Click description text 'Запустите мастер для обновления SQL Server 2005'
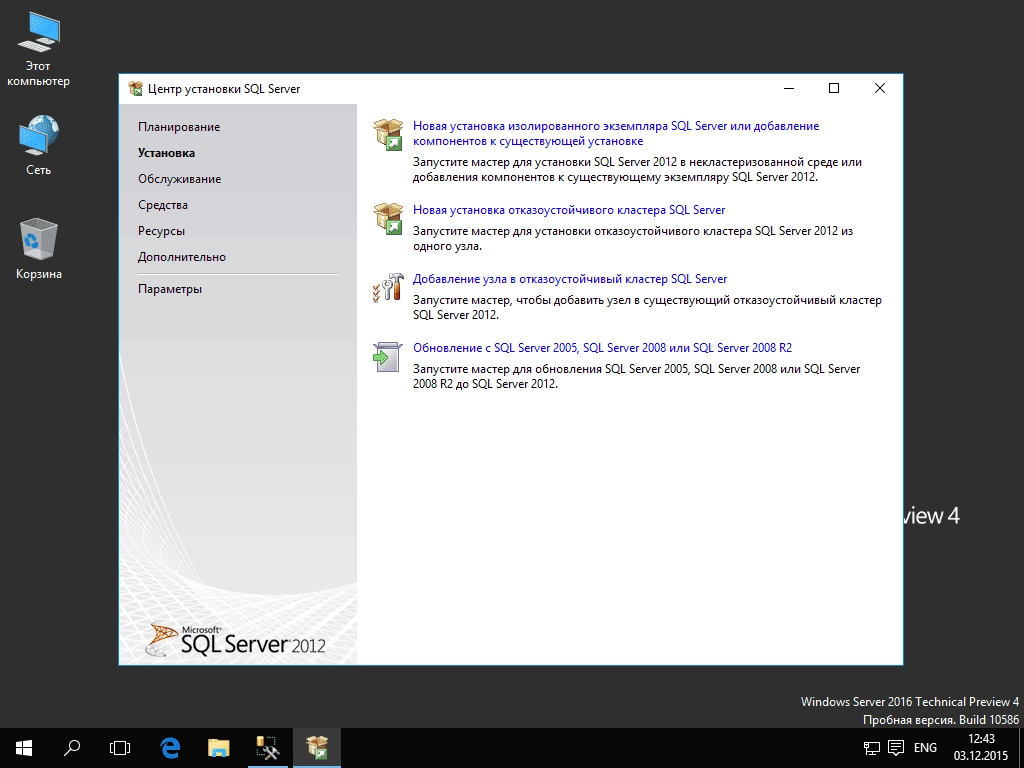The image size is (1024, 768). (x=637, y=376)
